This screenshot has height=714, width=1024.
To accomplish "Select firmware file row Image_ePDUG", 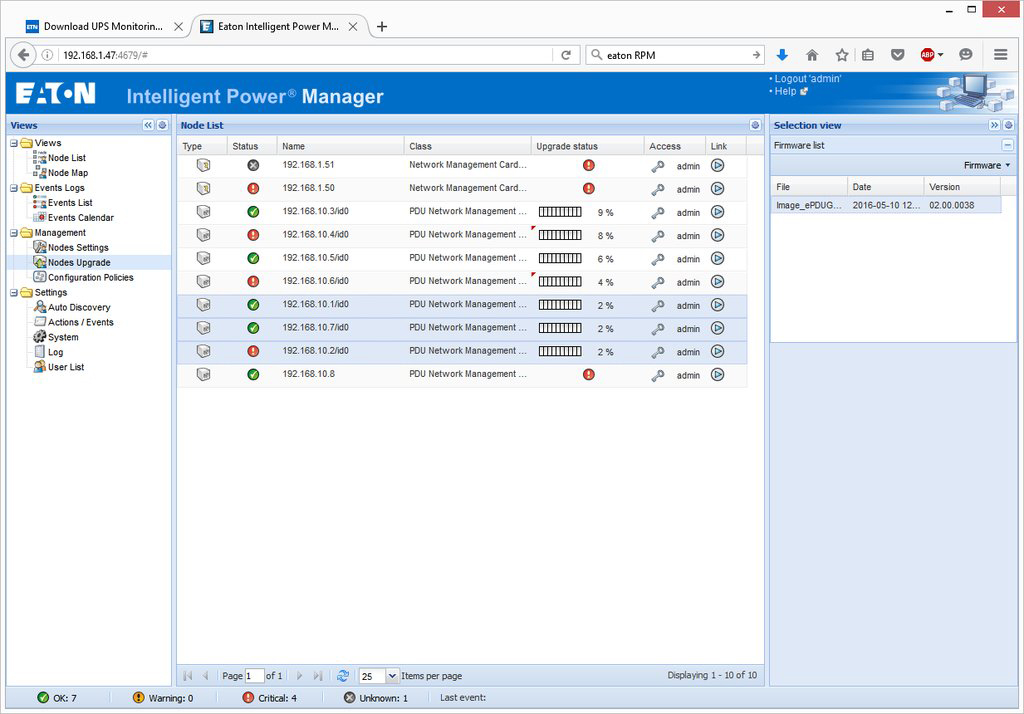I will 886,205.
